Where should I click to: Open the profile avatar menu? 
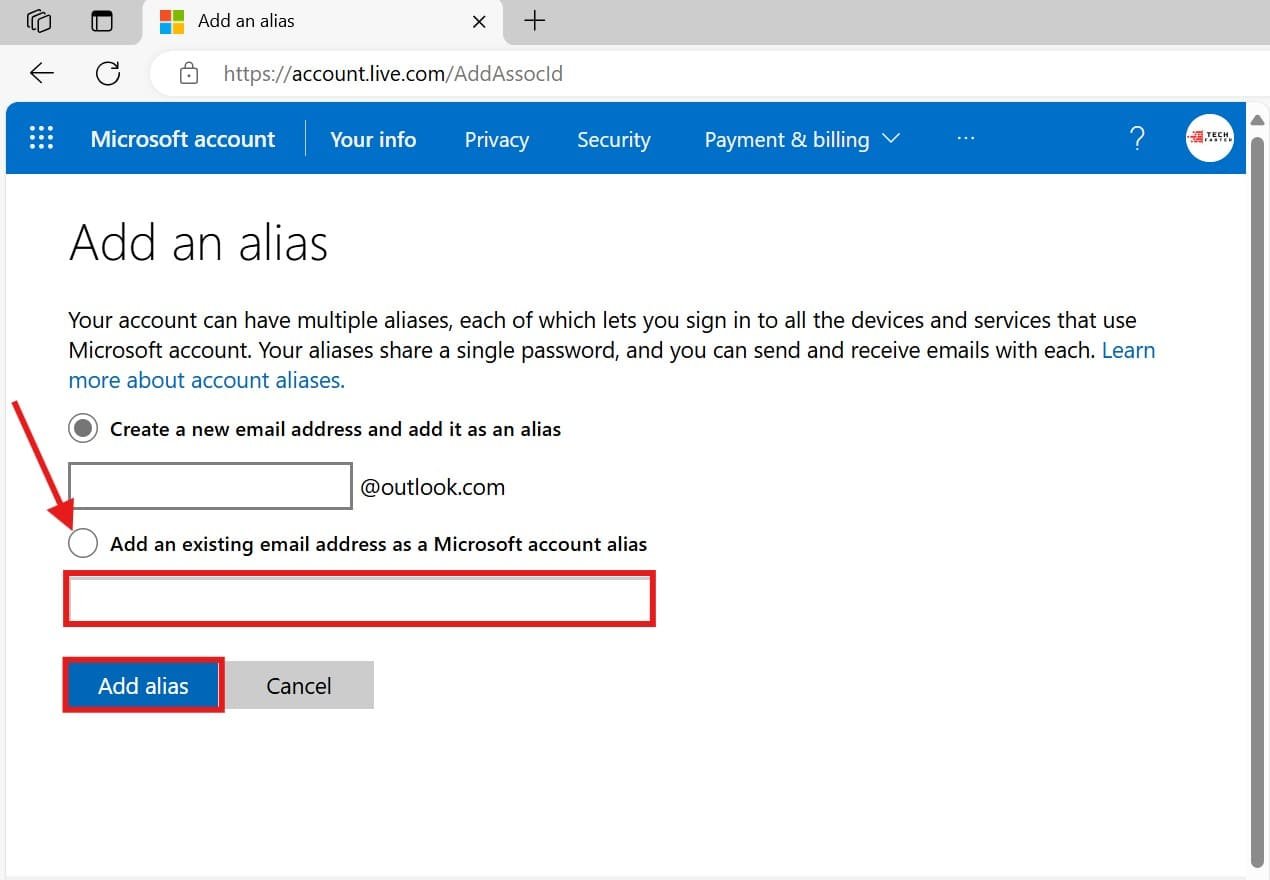click(1209, 139)
